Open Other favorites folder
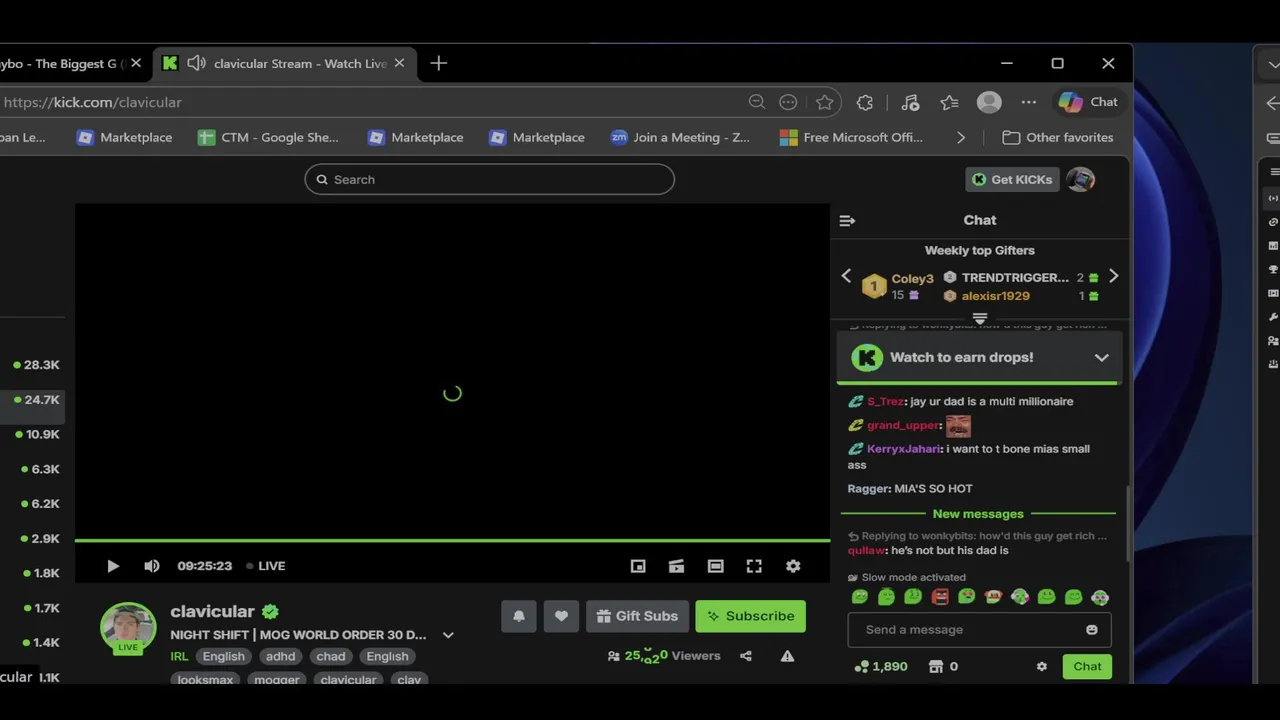This screenshot has width=1280, height=720. [1058, 138]
